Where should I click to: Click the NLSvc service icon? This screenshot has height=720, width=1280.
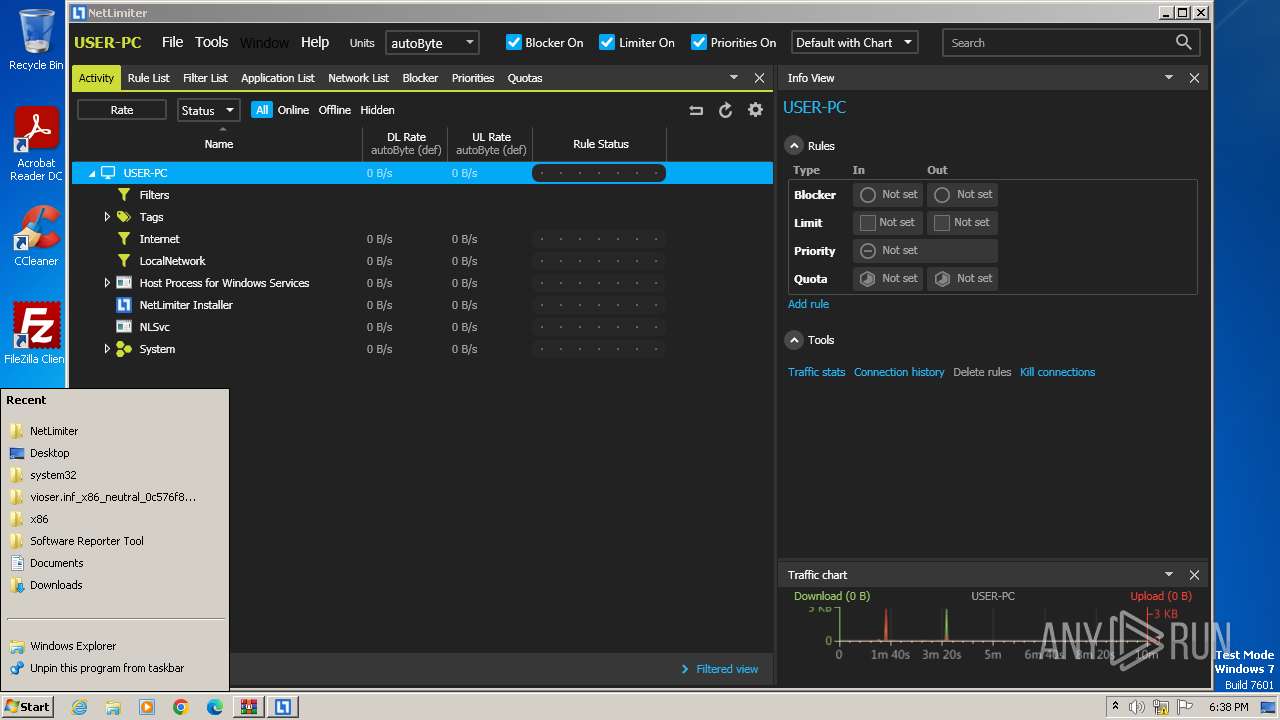(x=124, y=327)
